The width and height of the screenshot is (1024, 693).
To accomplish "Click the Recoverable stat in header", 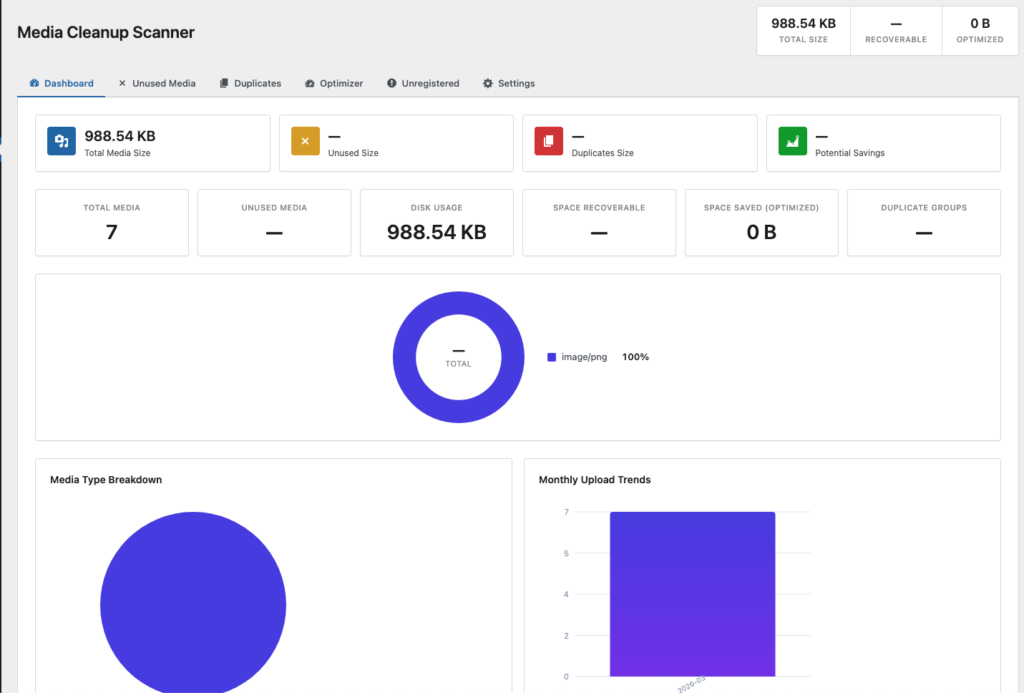I will [896, 30].
